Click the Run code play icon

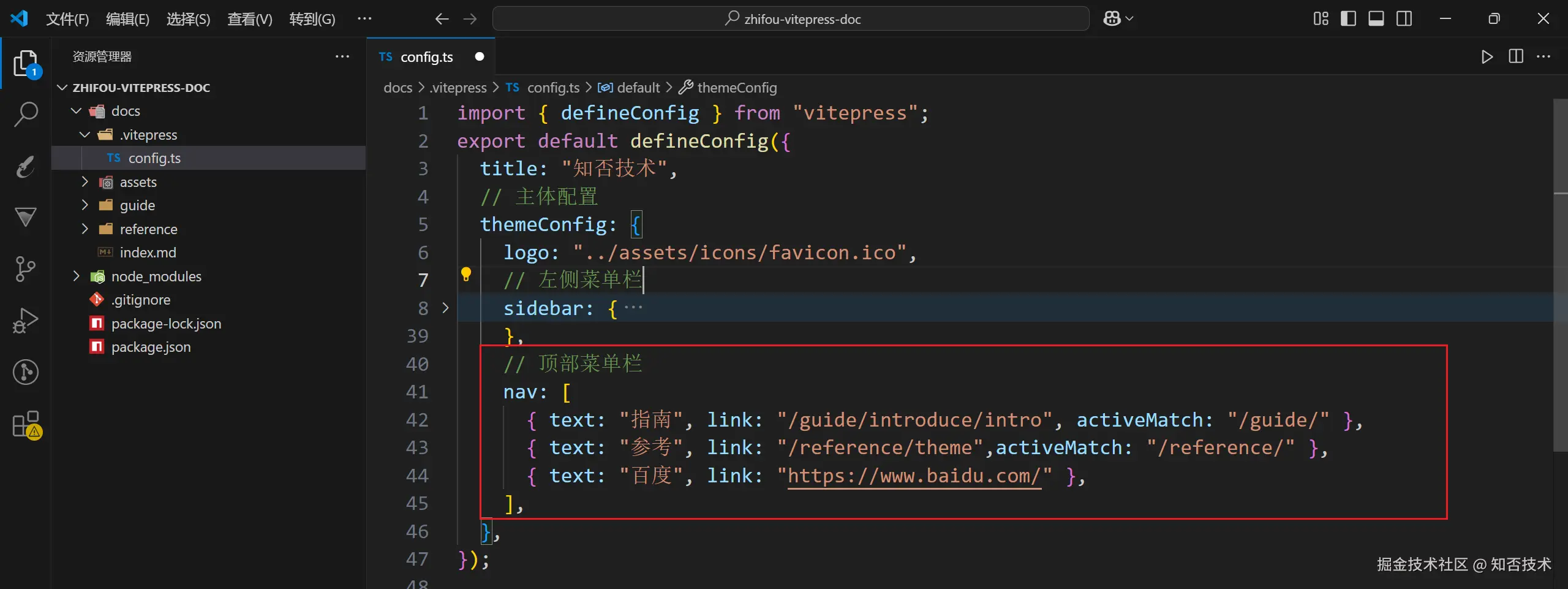[x=1487, y=57]
